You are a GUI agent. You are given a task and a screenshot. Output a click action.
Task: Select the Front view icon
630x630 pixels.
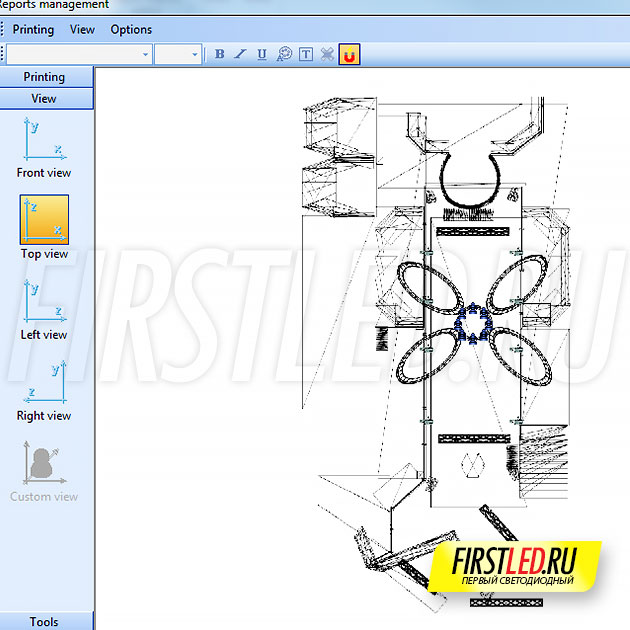pos(44,139)
